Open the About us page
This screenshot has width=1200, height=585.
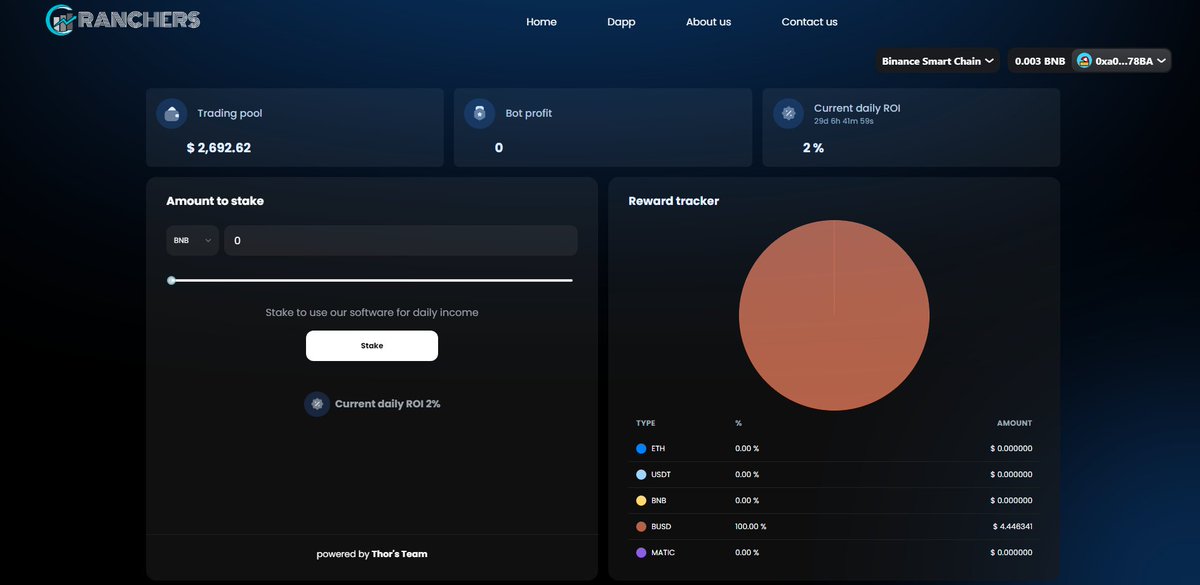(x=708, y=22)
